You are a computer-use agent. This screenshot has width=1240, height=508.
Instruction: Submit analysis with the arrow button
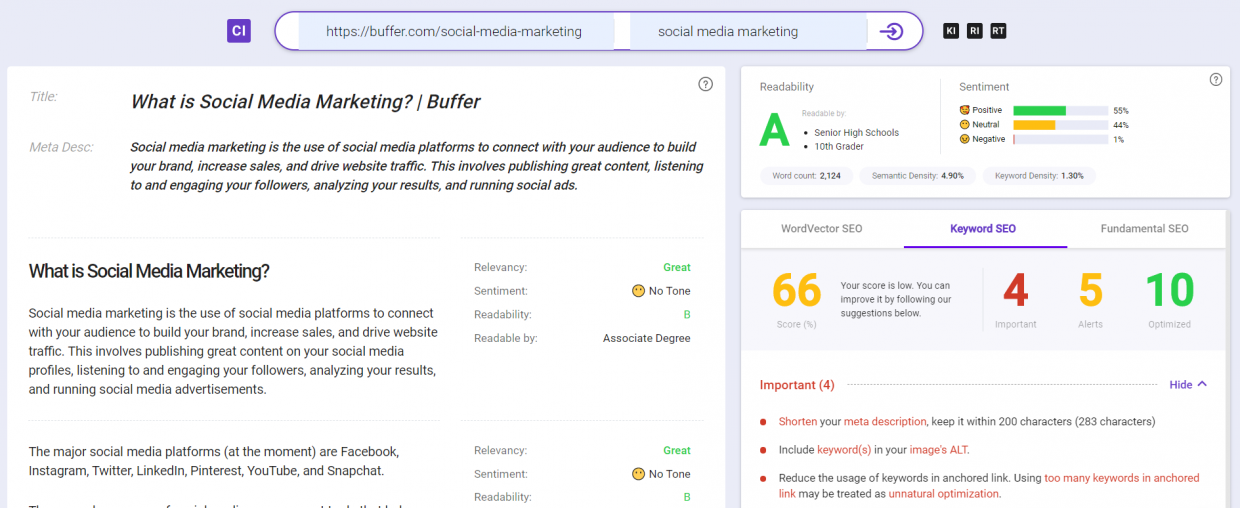click(x=891, y=31)
